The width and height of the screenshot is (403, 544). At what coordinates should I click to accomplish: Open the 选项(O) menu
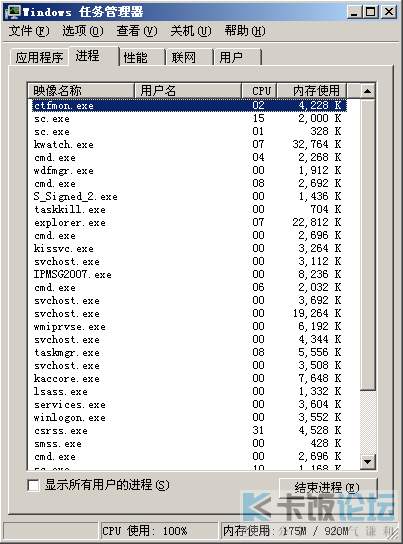point(83,31)
